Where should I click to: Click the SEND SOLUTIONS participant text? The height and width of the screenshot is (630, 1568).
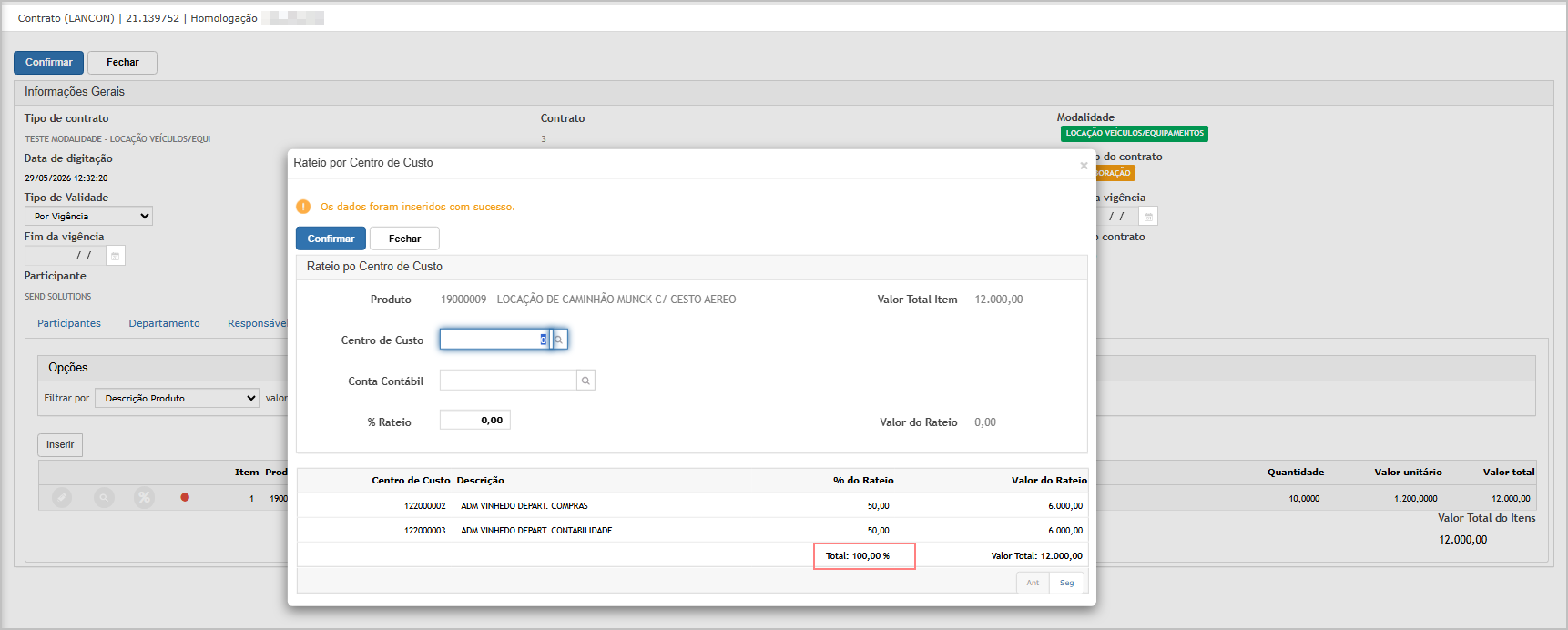[x=57, y=297]
